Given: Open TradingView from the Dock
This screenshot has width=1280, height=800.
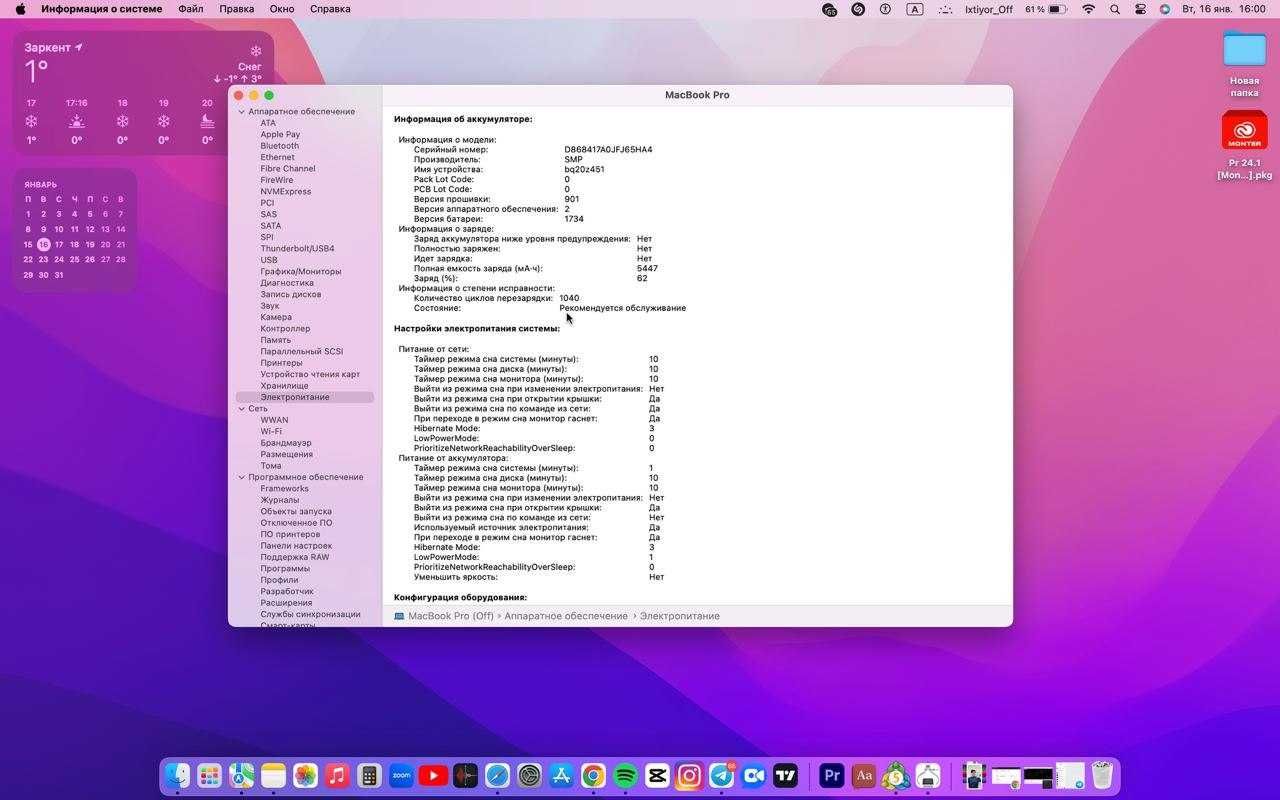Looking at the screenshot, I should click(785, 775).
